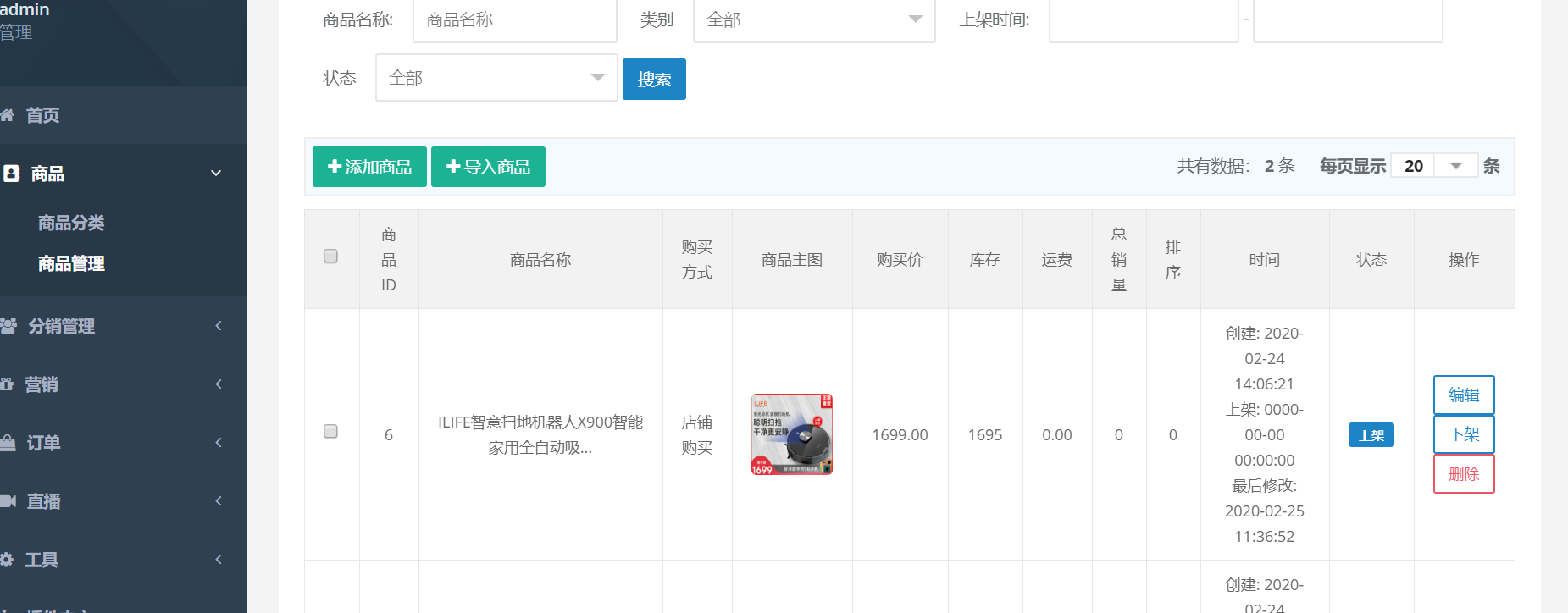
Task: Expand the 营销 menu chevron
Action: [x=219, y=384]
